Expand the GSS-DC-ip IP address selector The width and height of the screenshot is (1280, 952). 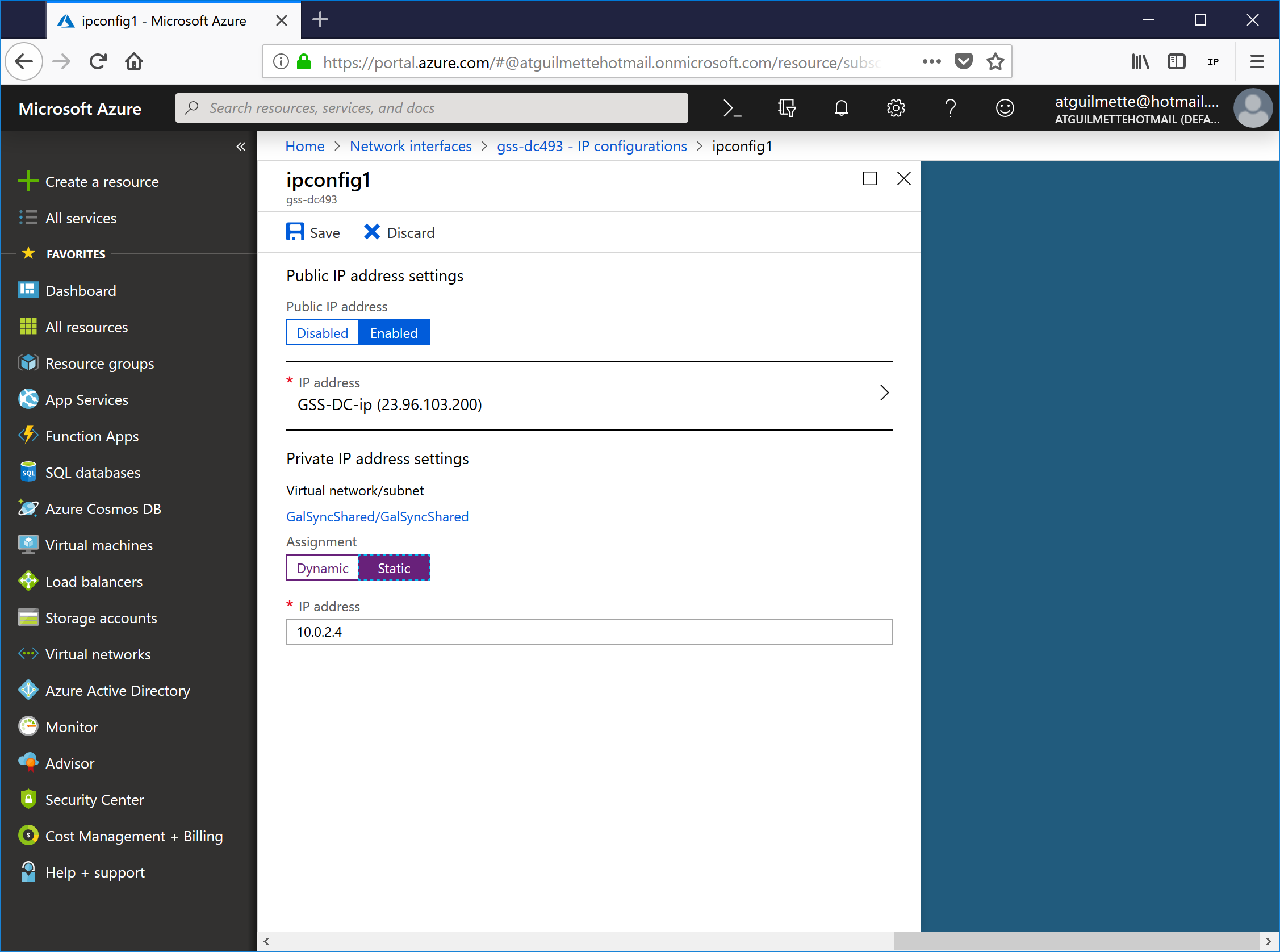tap(884, 393)
